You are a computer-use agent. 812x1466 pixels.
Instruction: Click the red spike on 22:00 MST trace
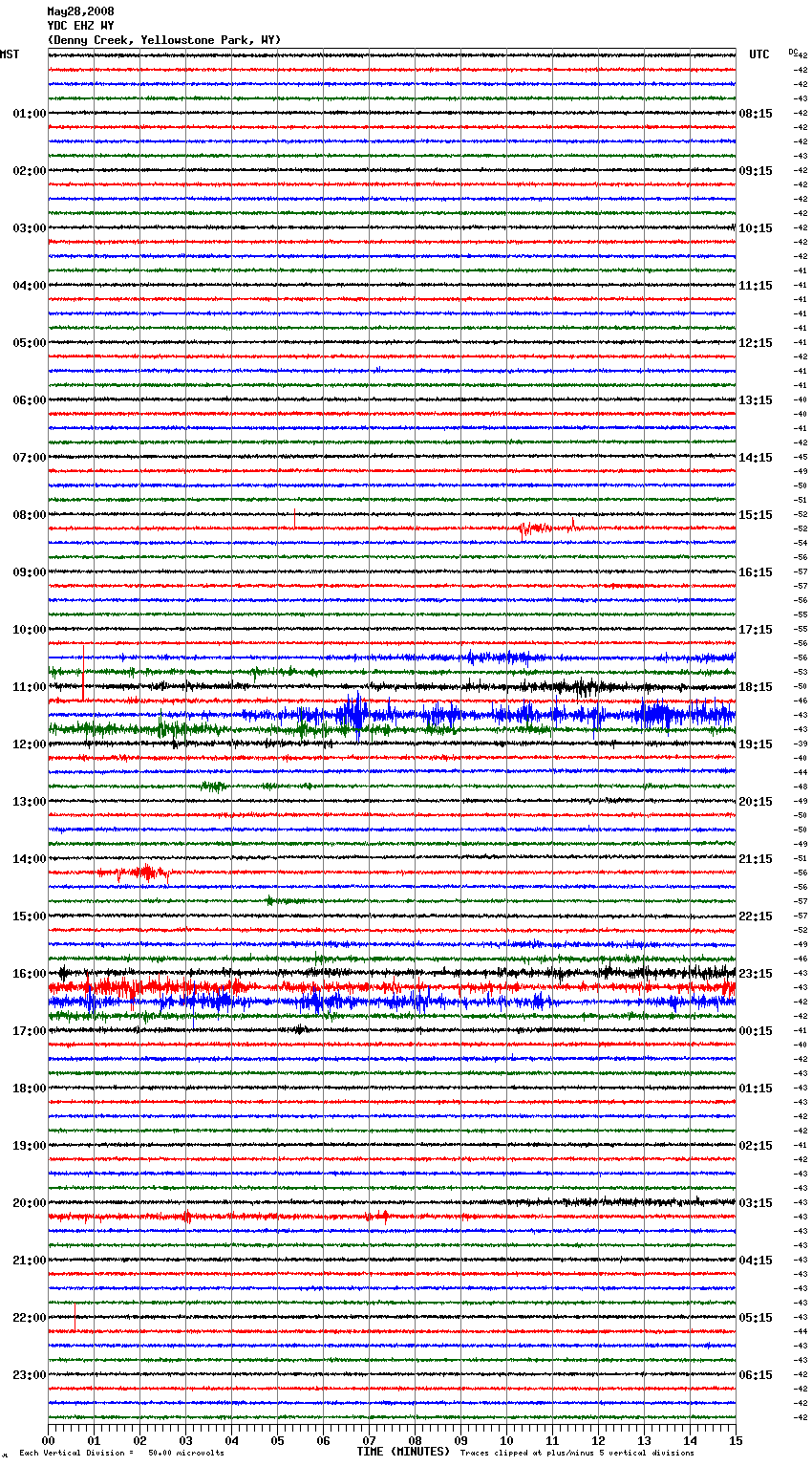pos(75,1317)
